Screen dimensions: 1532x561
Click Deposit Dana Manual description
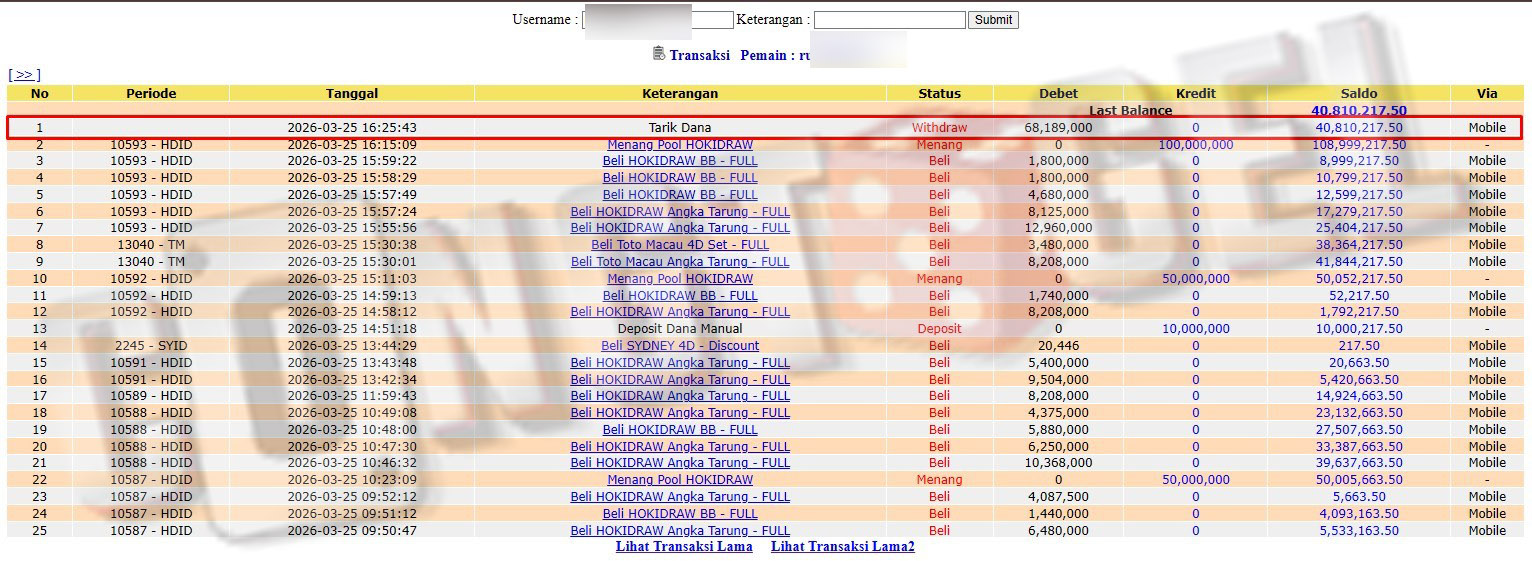[x=680, y=329]
